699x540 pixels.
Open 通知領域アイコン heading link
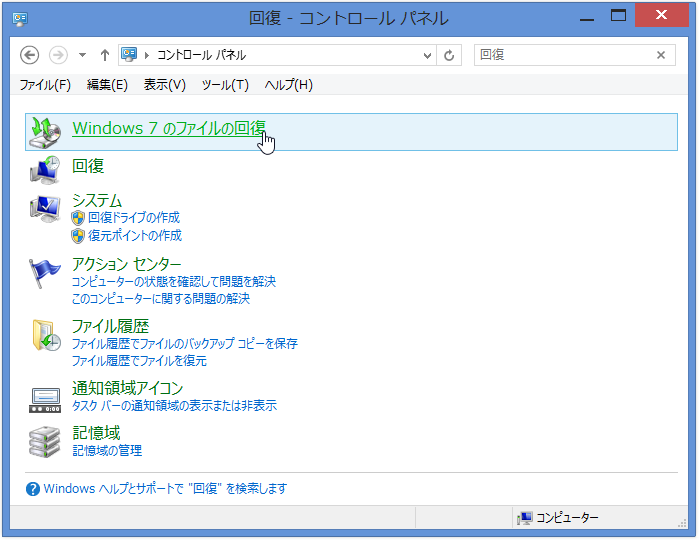[x=127, y=388]
